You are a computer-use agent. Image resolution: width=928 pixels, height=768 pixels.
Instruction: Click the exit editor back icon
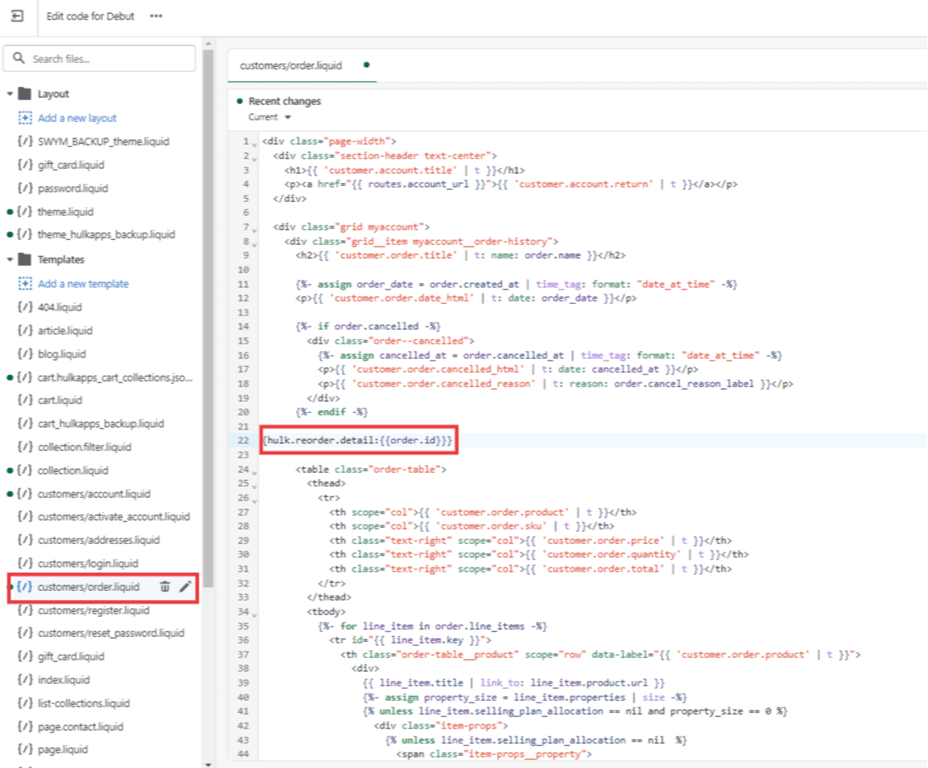coord(18,16)
